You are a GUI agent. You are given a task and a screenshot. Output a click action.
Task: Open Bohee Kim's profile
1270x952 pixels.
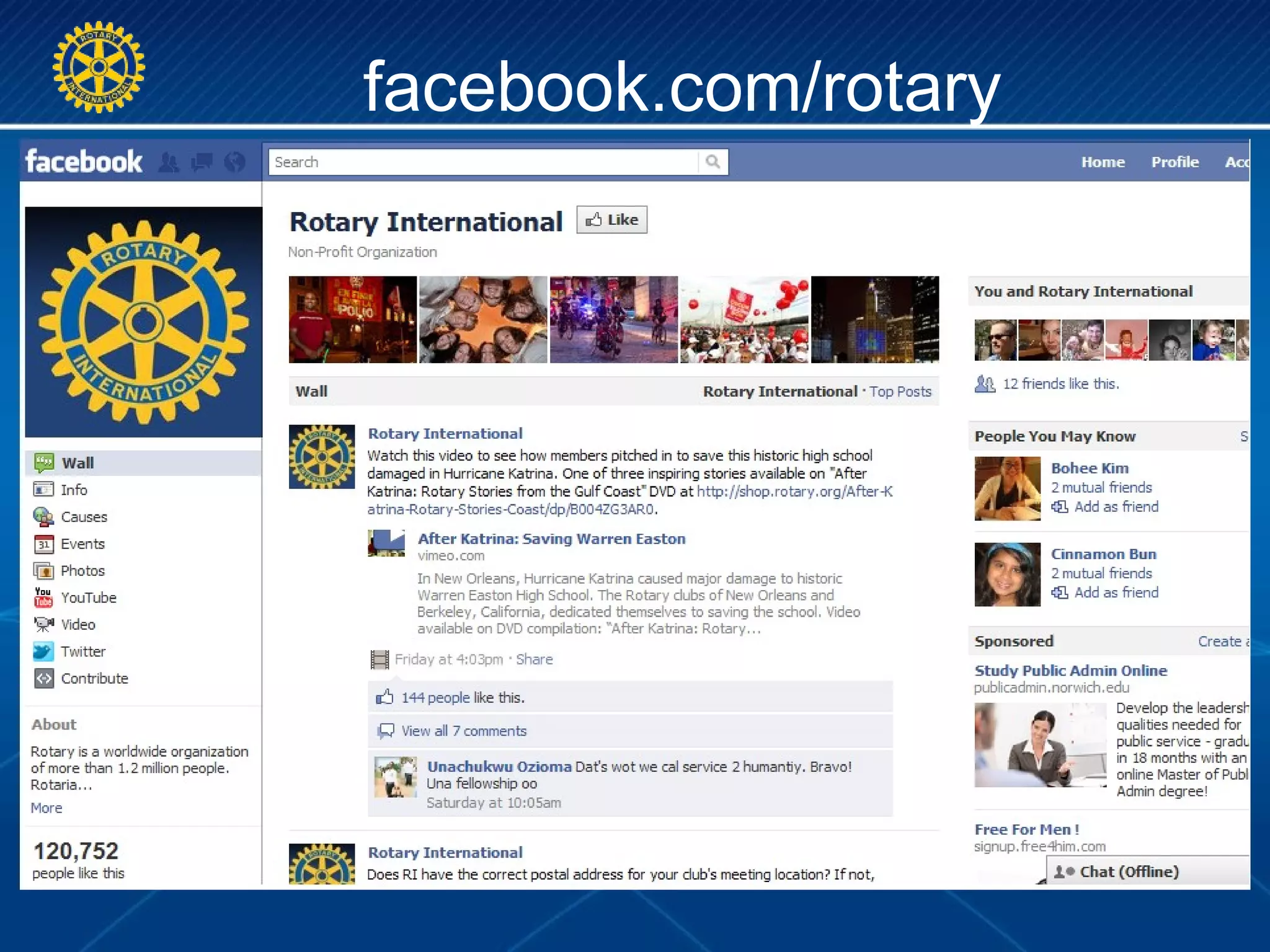coord(1090,468)
